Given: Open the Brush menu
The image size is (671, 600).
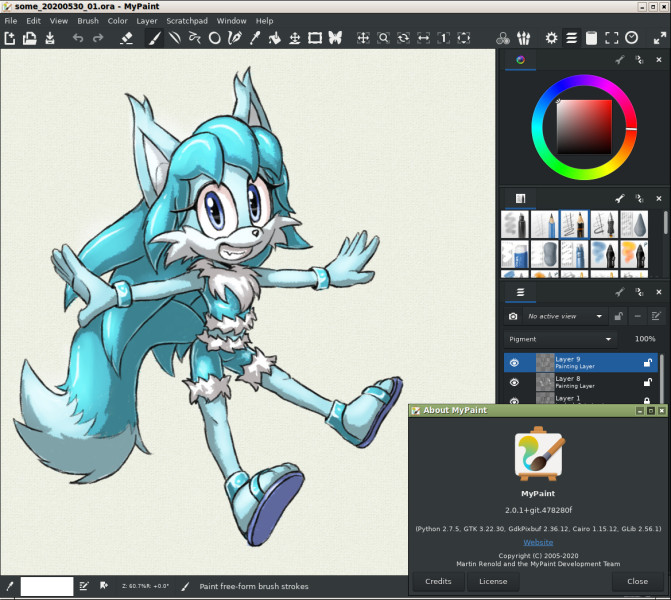Looking at the screenshot, I should coord(88,21).
